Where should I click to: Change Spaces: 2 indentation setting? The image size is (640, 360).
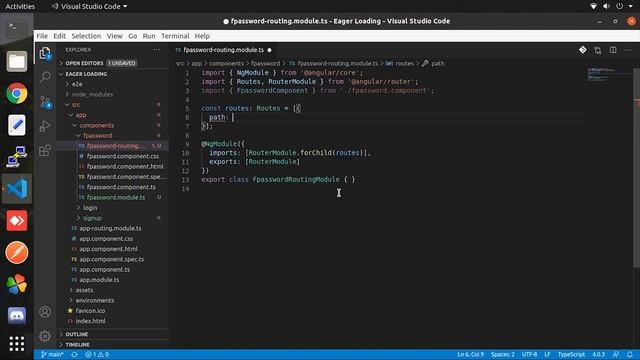(x=502, y=354)
